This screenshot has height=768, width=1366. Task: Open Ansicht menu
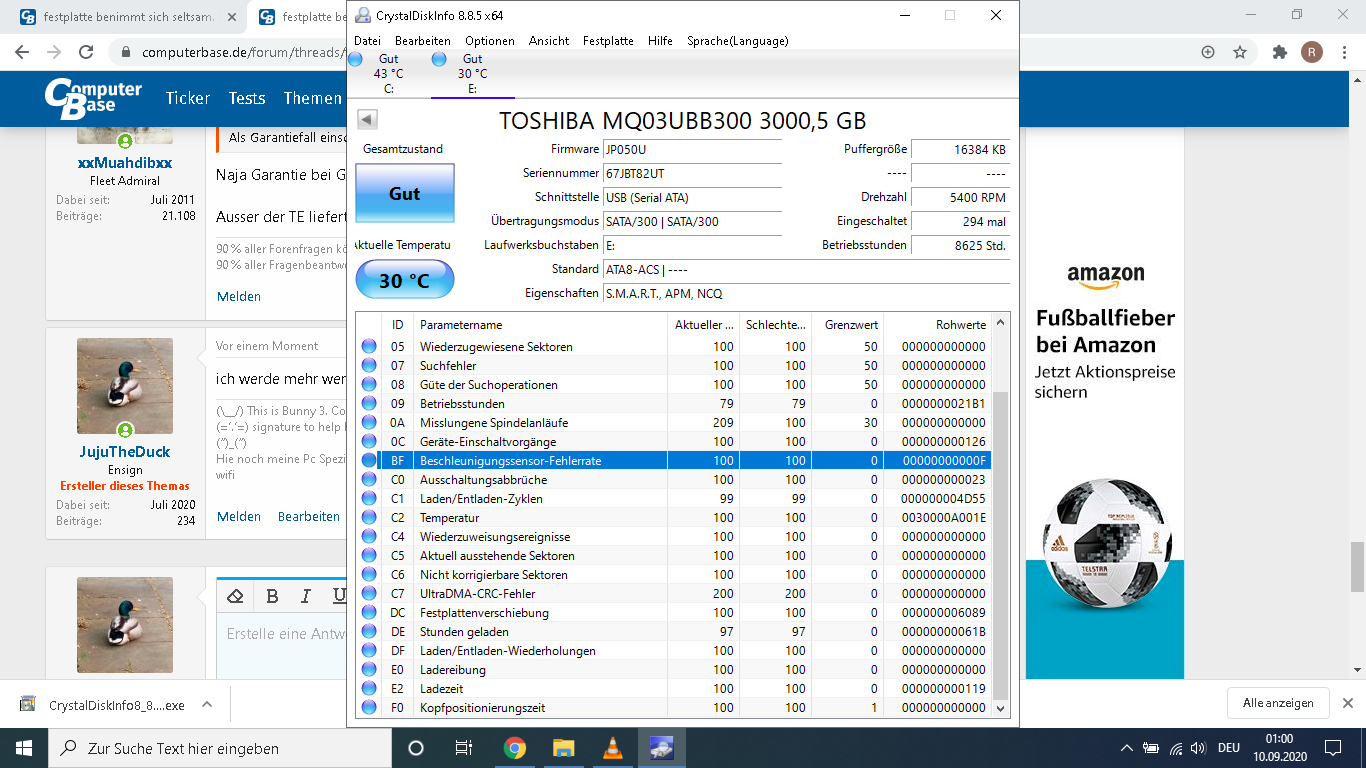click(x=549, y=41)
